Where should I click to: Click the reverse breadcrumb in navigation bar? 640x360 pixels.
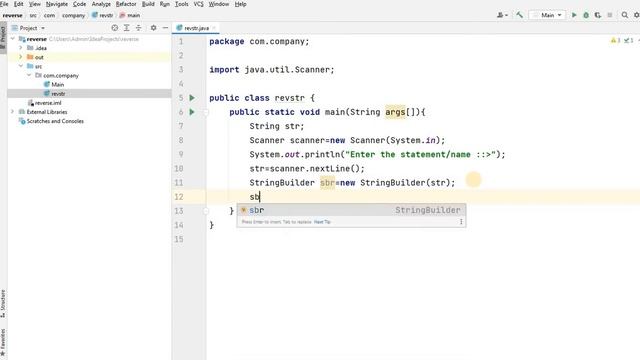[x=13, y=15]
